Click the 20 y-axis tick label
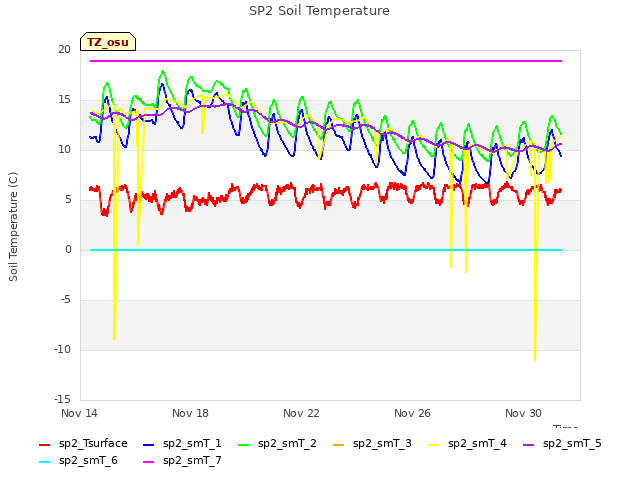640x480 pixels. tap(64, 50)
